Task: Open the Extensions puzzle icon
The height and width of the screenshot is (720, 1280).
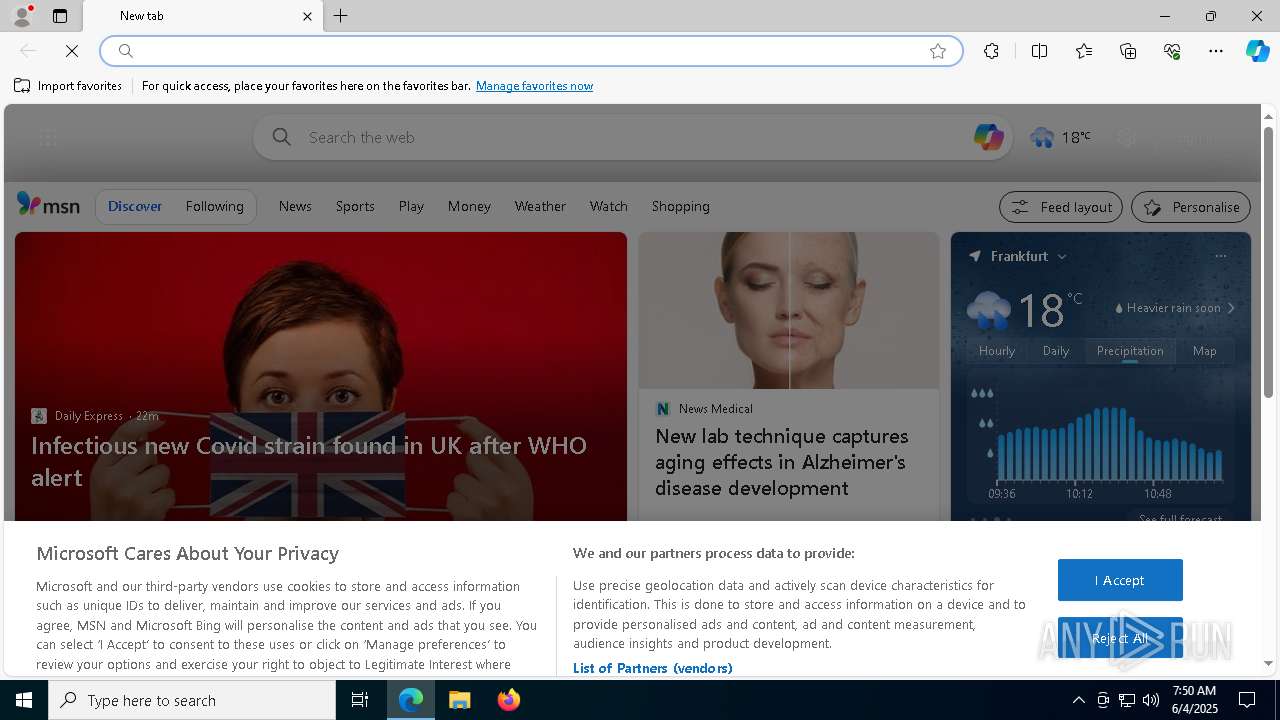Action: (x=991, y=51)
